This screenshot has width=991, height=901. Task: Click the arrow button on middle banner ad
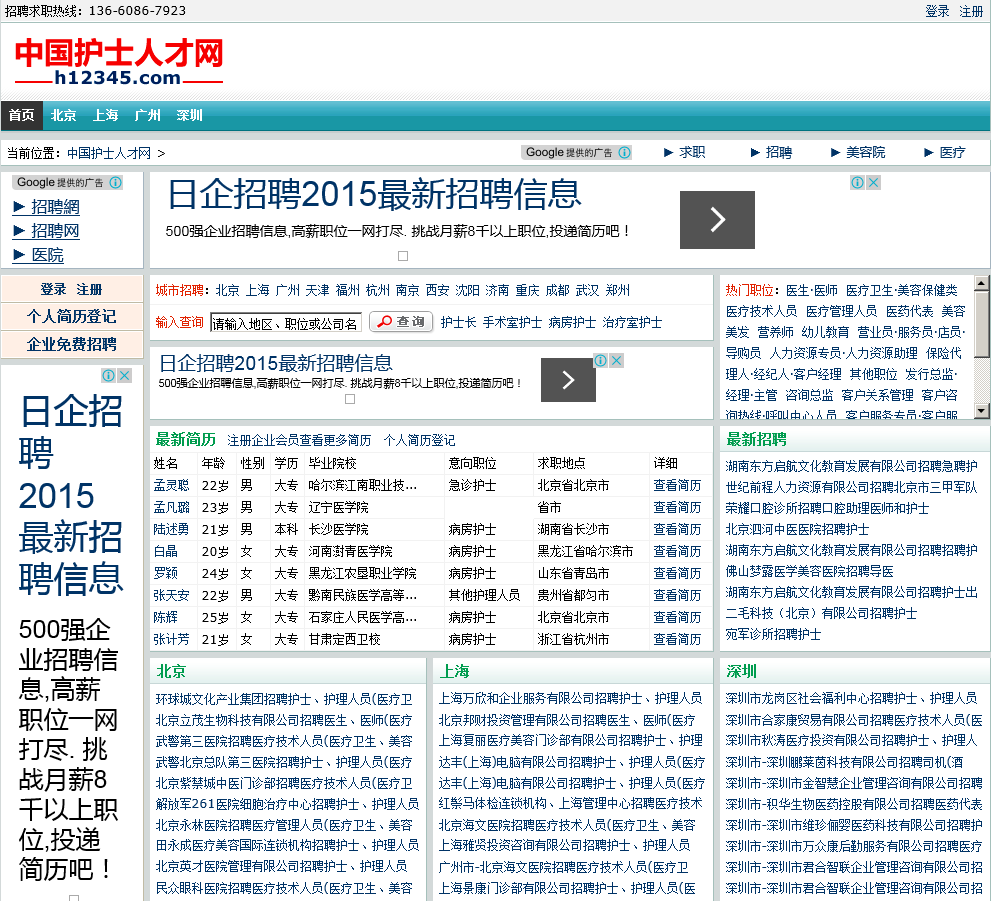(568, 380)
